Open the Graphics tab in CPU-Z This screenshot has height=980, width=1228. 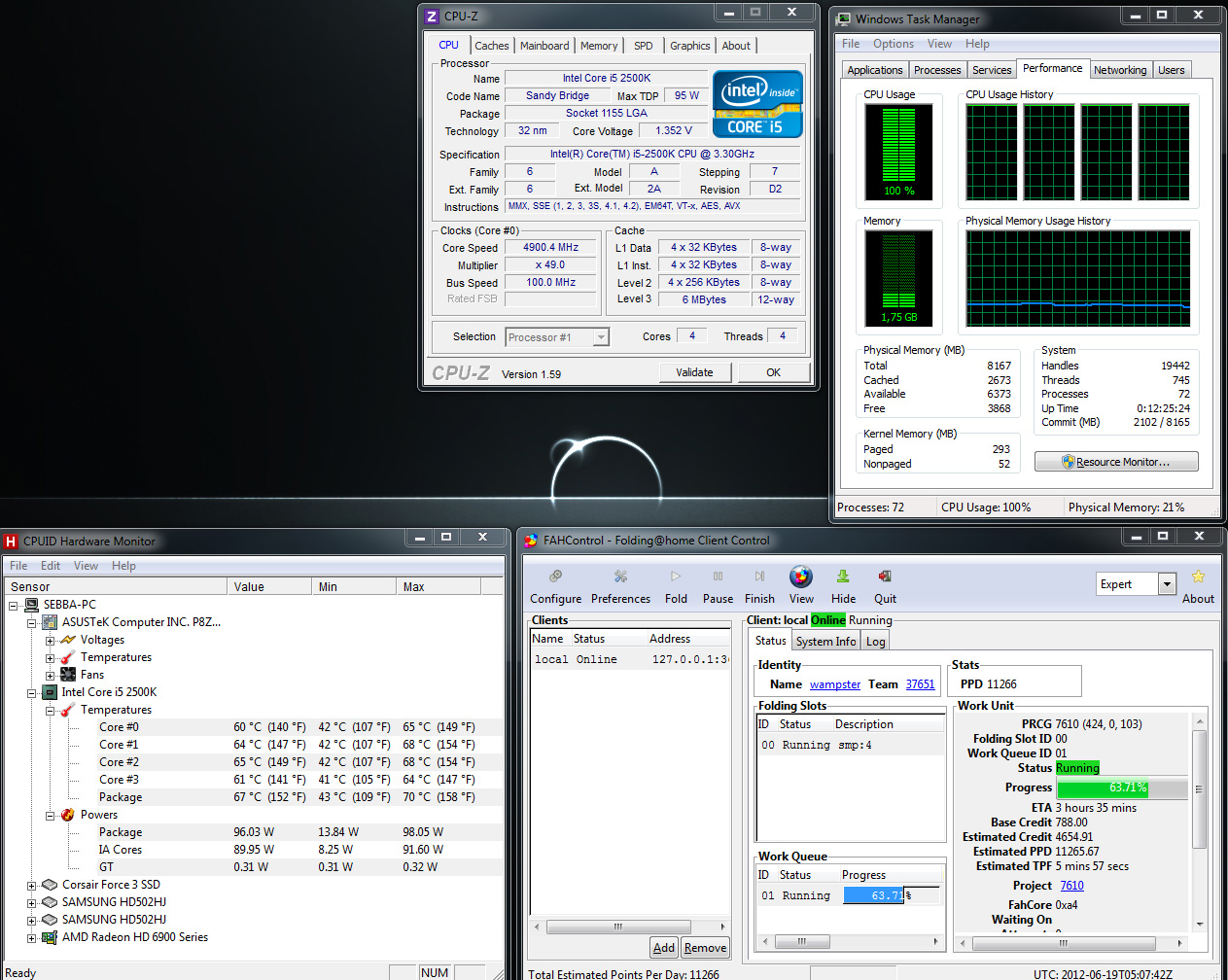click(690, 46)
